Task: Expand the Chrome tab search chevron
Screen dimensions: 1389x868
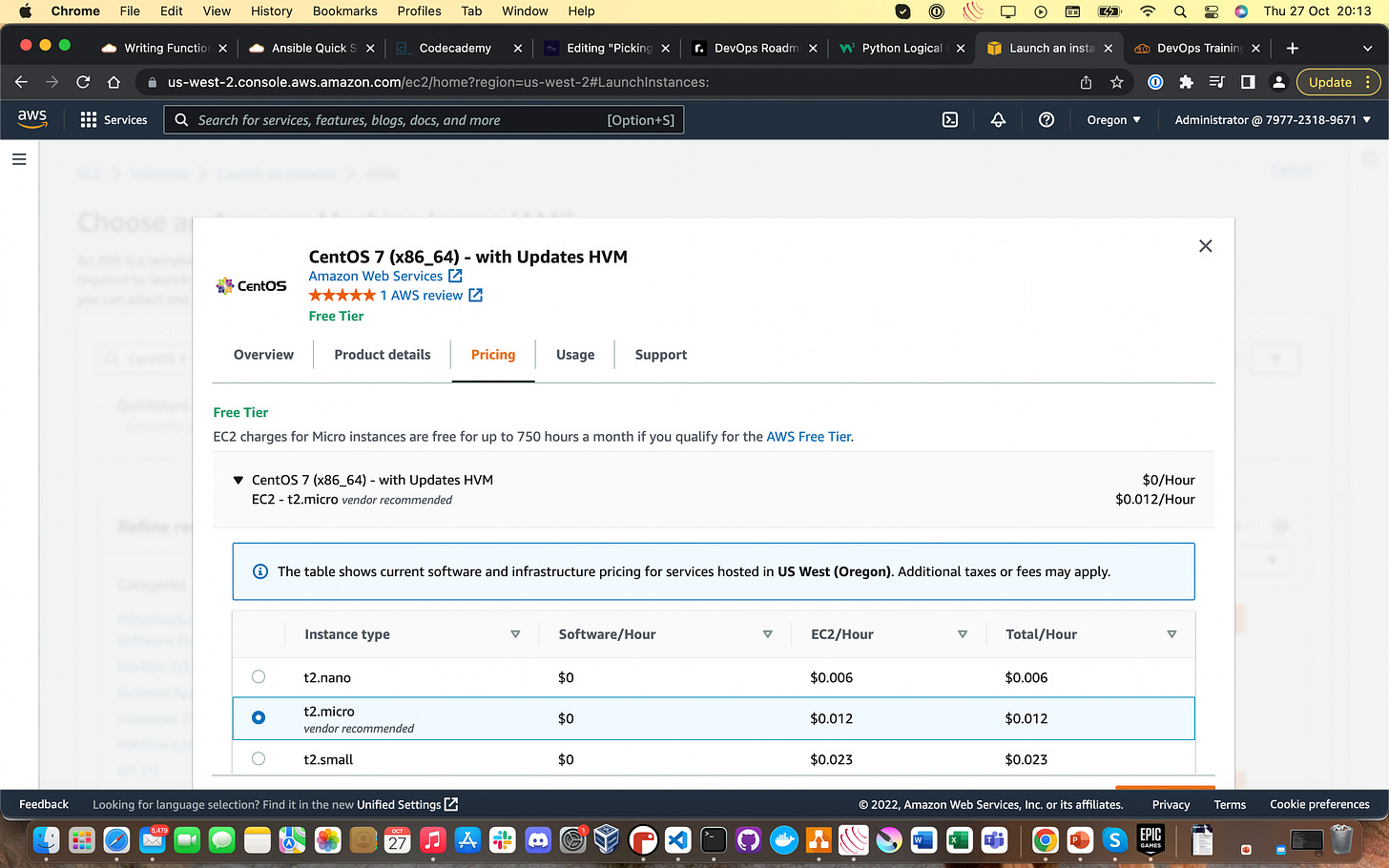Action: 1367,48
